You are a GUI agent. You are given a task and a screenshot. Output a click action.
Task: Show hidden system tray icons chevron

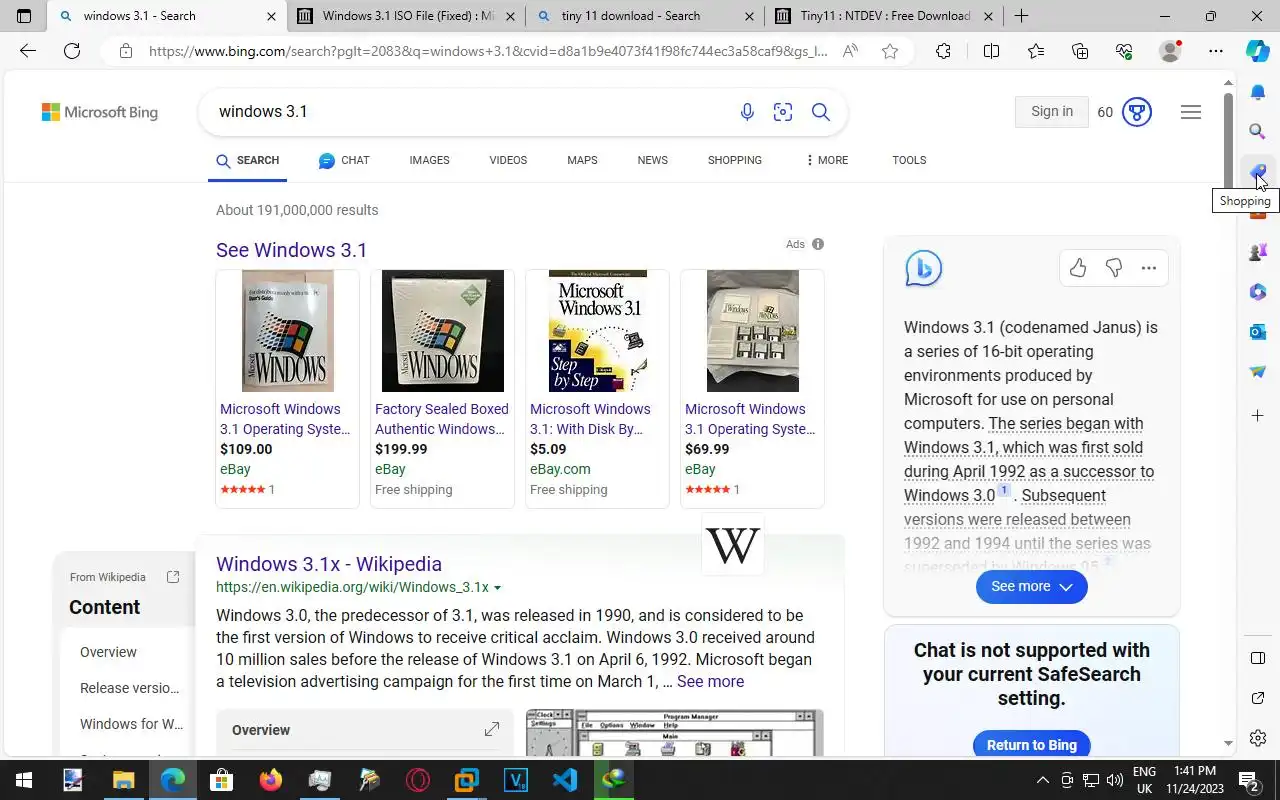click(x=1042, y=780)
